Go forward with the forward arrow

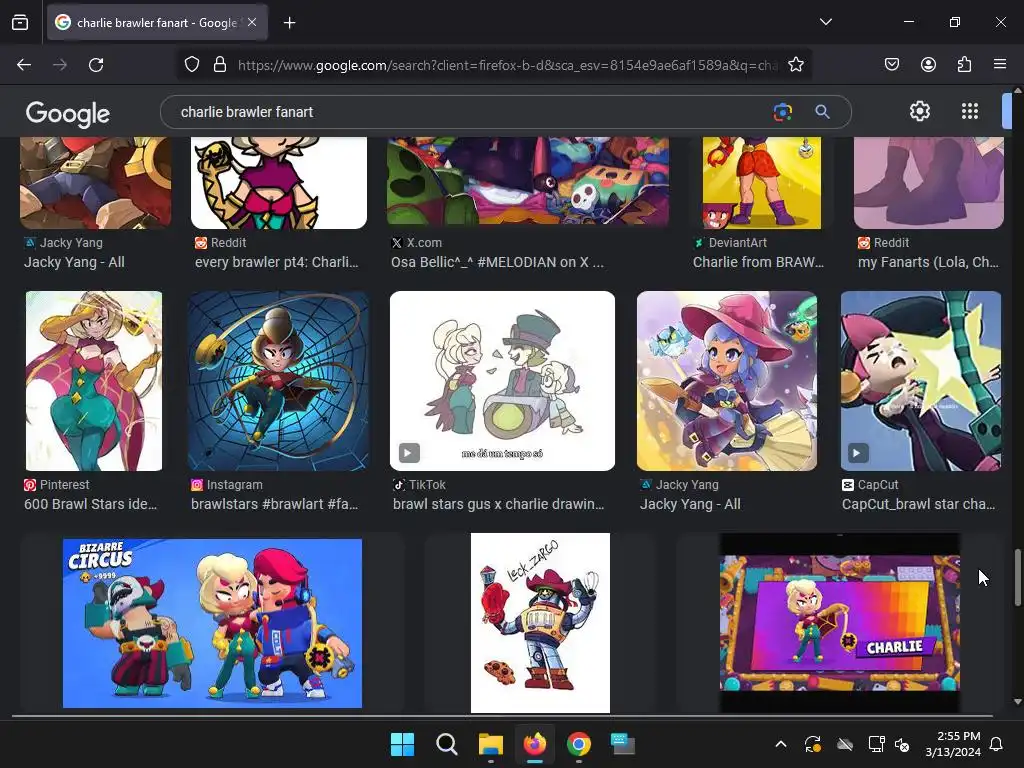pos(60,65)
